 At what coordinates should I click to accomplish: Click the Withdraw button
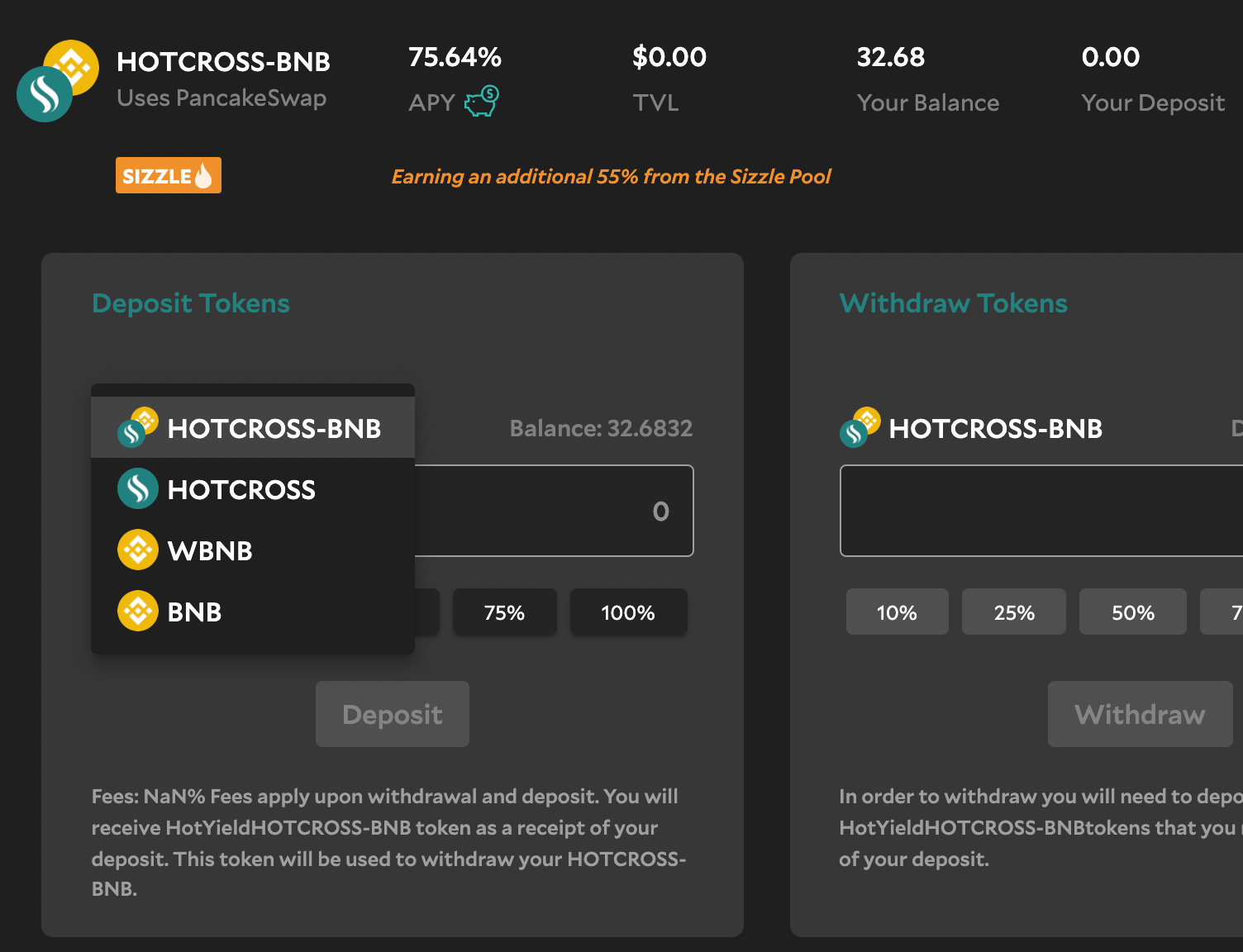tap(1141, 714)
